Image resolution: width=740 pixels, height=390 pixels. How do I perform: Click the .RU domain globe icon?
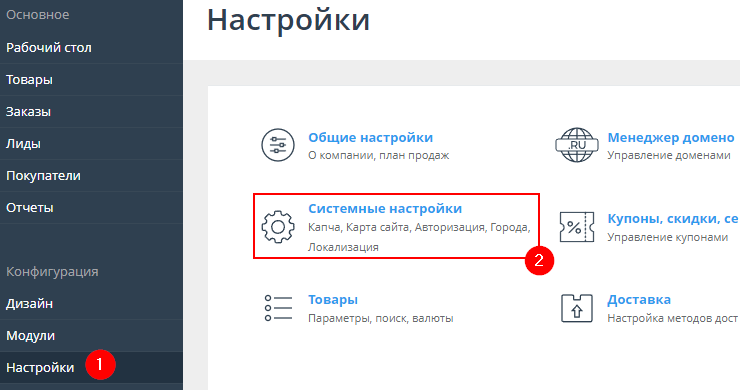[x=577, y=145]
